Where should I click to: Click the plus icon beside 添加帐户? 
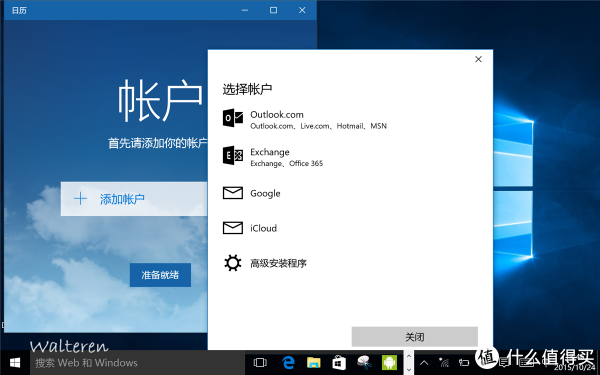click(x=80, y=199)
